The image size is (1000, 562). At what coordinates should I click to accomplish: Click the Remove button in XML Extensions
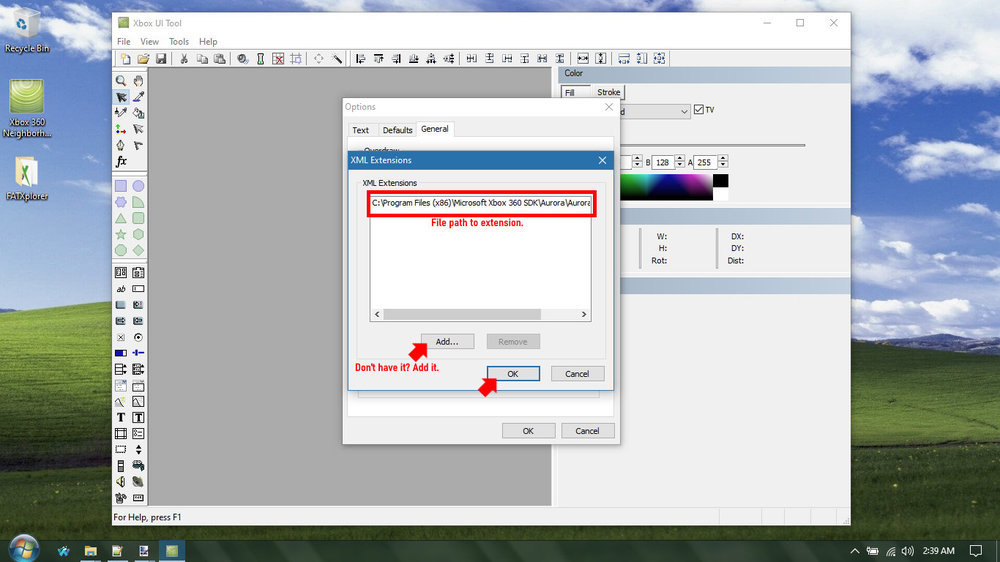[513, 342]
